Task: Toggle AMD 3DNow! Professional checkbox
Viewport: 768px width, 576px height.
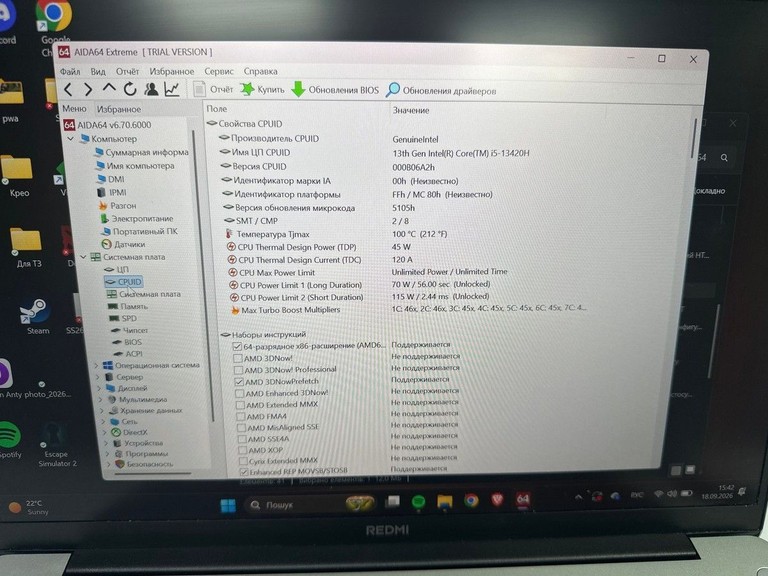Action: tap(239, 370)
